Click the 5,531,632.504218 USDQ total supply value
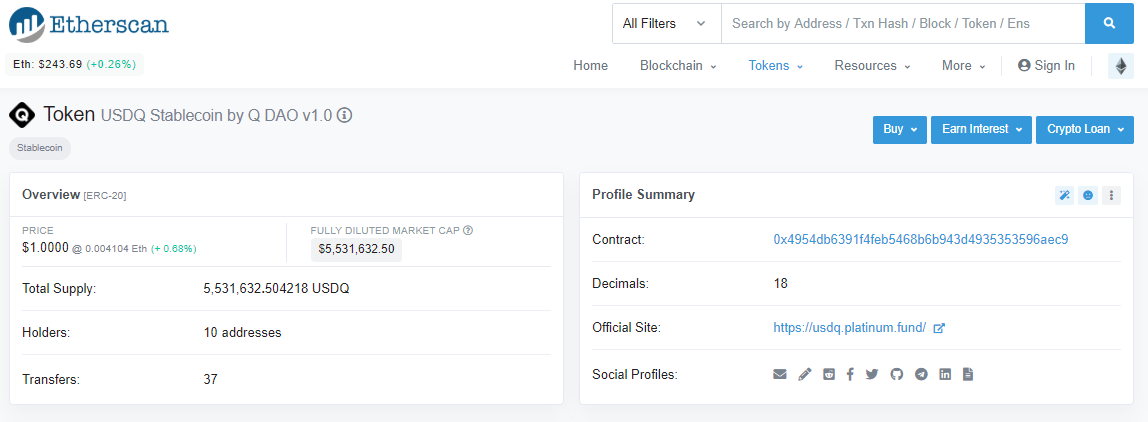Image resolution: width=1148 pixels, height=422 pixels. (x=276, y=288)
